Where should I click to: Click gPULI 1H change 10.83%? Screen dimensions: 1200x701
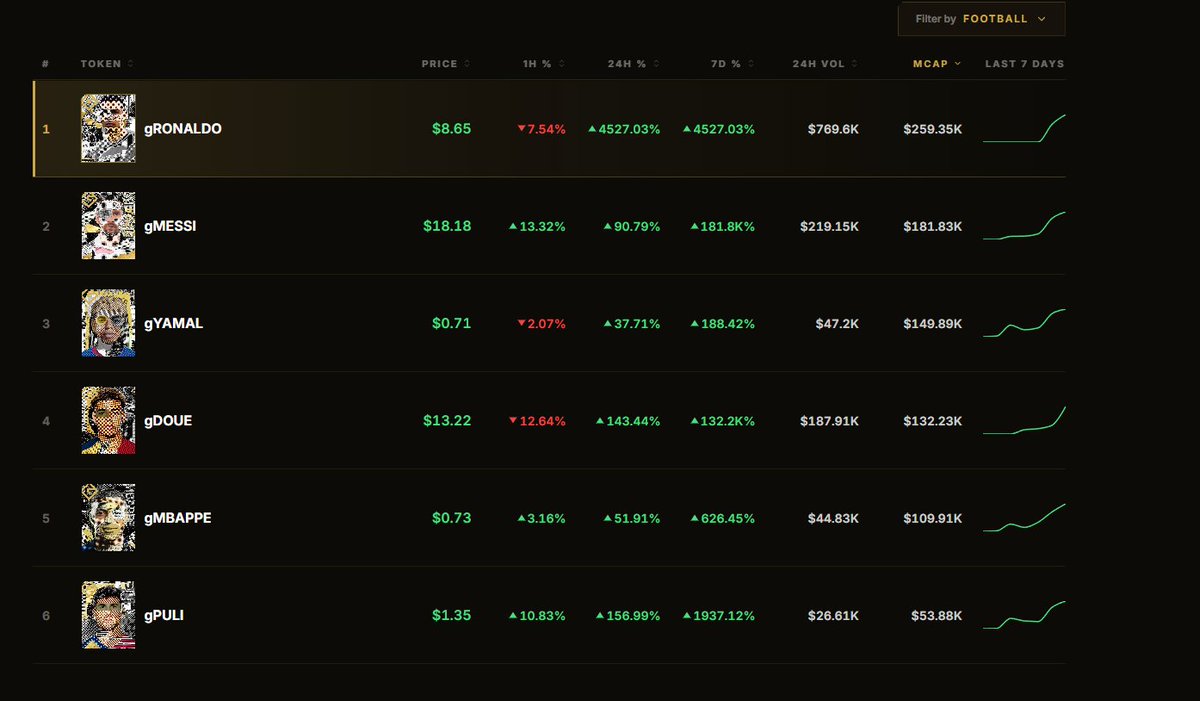[537, 616]
